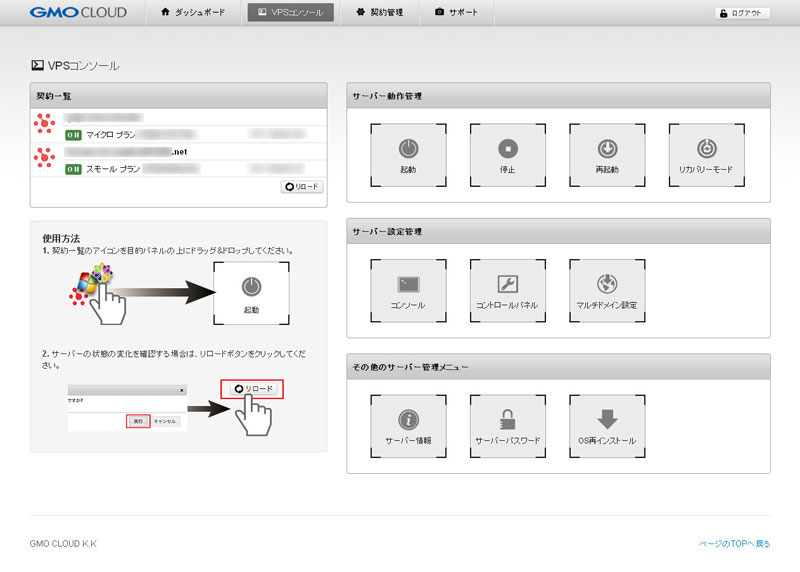Click the ページのTOPへ戻る link

coord(734,544)
